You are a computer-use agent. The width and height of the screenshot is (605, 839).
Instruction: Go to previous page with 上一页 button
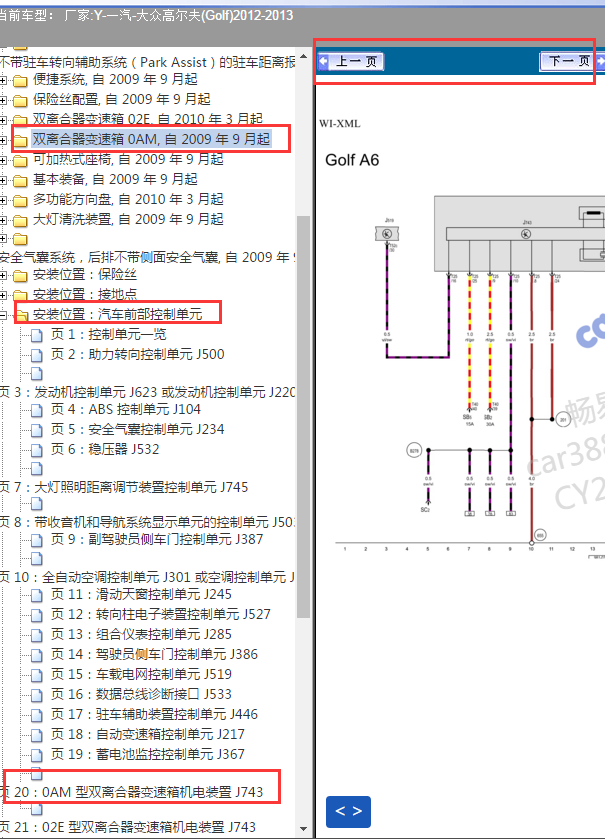351,62
